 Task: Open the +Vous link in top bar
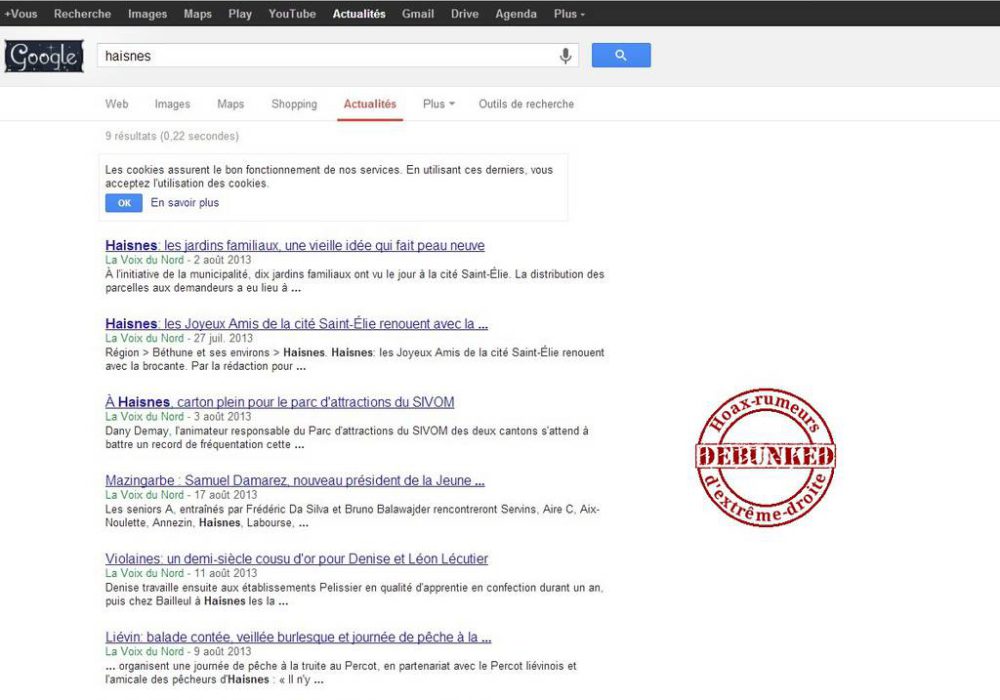tap(20, 13)
